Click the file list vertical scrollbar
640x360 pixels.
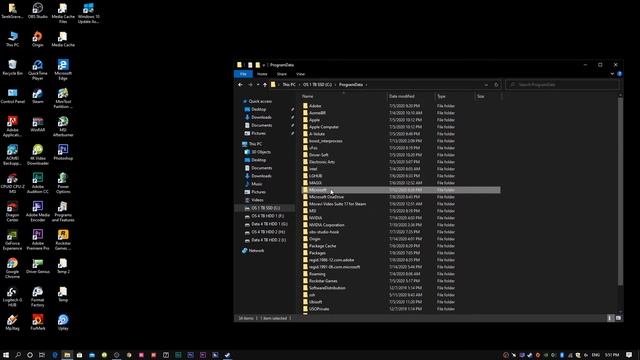click(x=620, y=192)
